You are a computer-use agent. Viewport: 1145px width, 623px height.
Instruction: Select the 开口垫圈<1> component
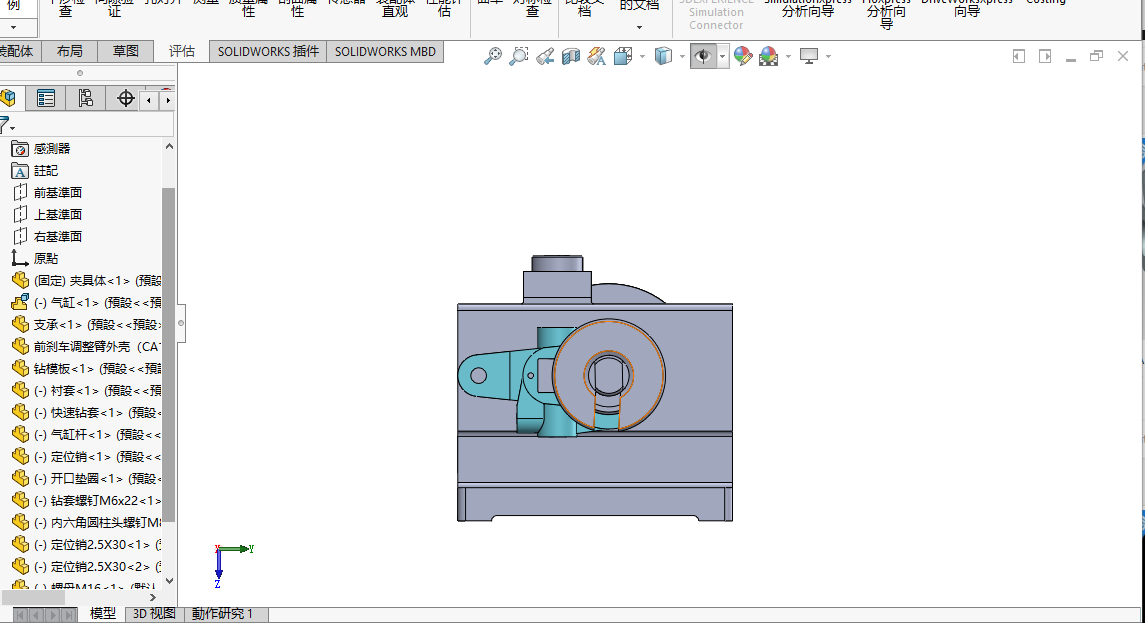point(86,478)
